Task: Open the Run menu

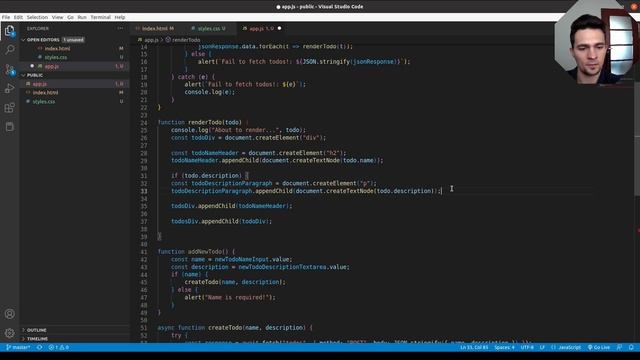Action: tap(82, 17)
